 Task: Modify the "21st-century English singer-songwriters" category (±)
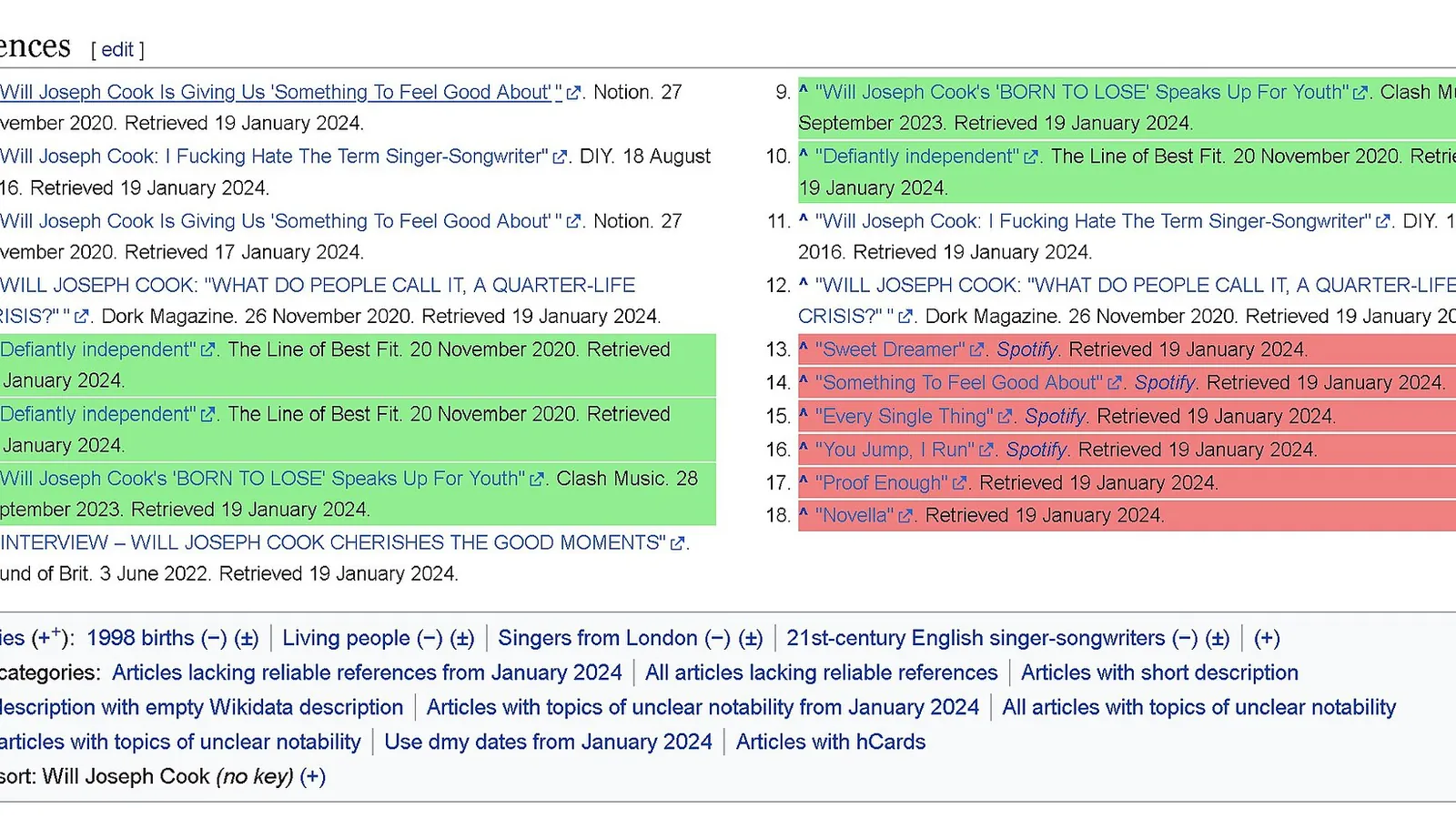[1218, 638]
